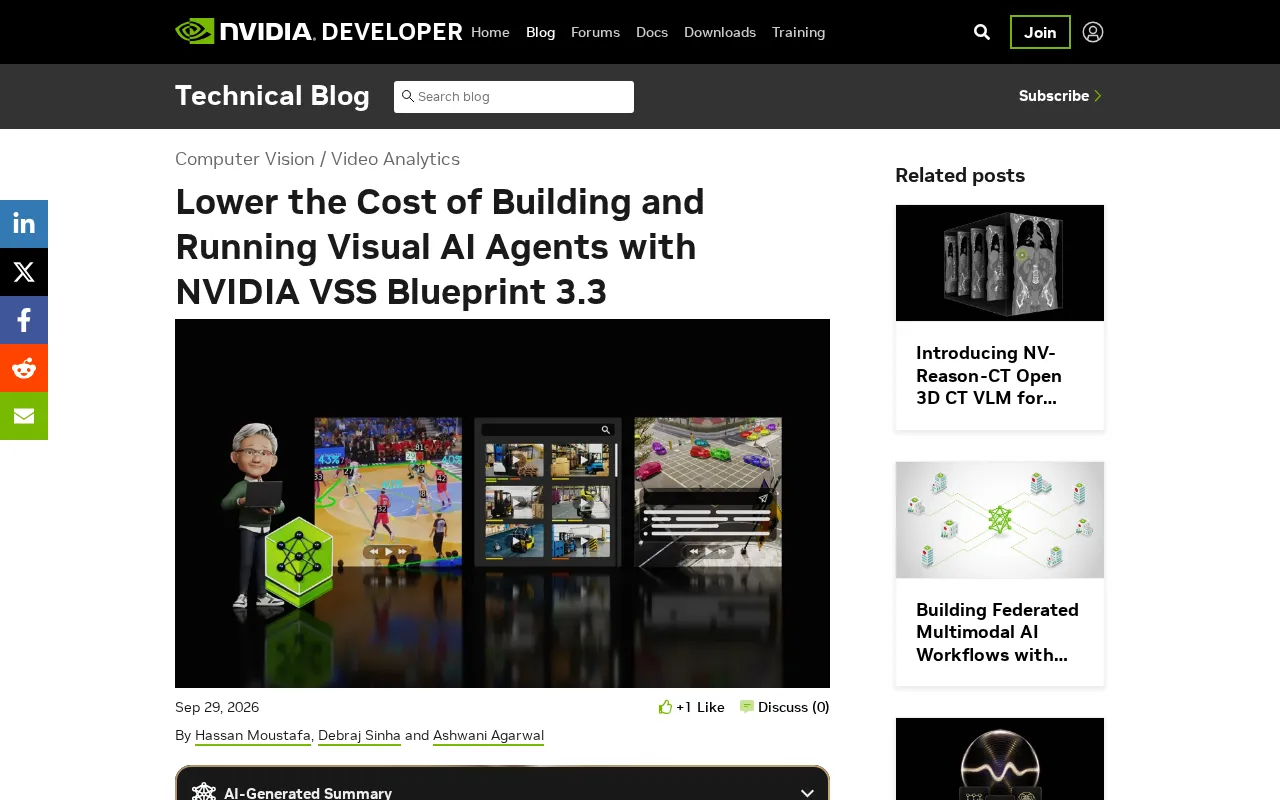
Task: Open author Ashwani Agarwal's page
Action: tap(488, 735)
